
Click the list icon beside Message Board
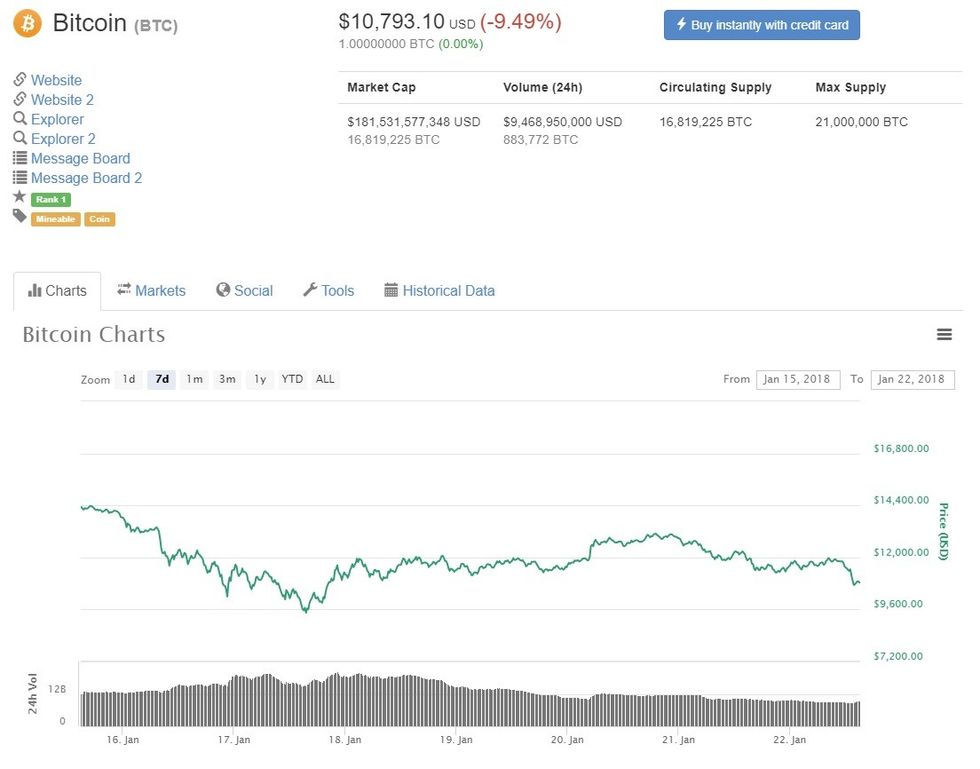pyautogui.click(x=20, y=158)
